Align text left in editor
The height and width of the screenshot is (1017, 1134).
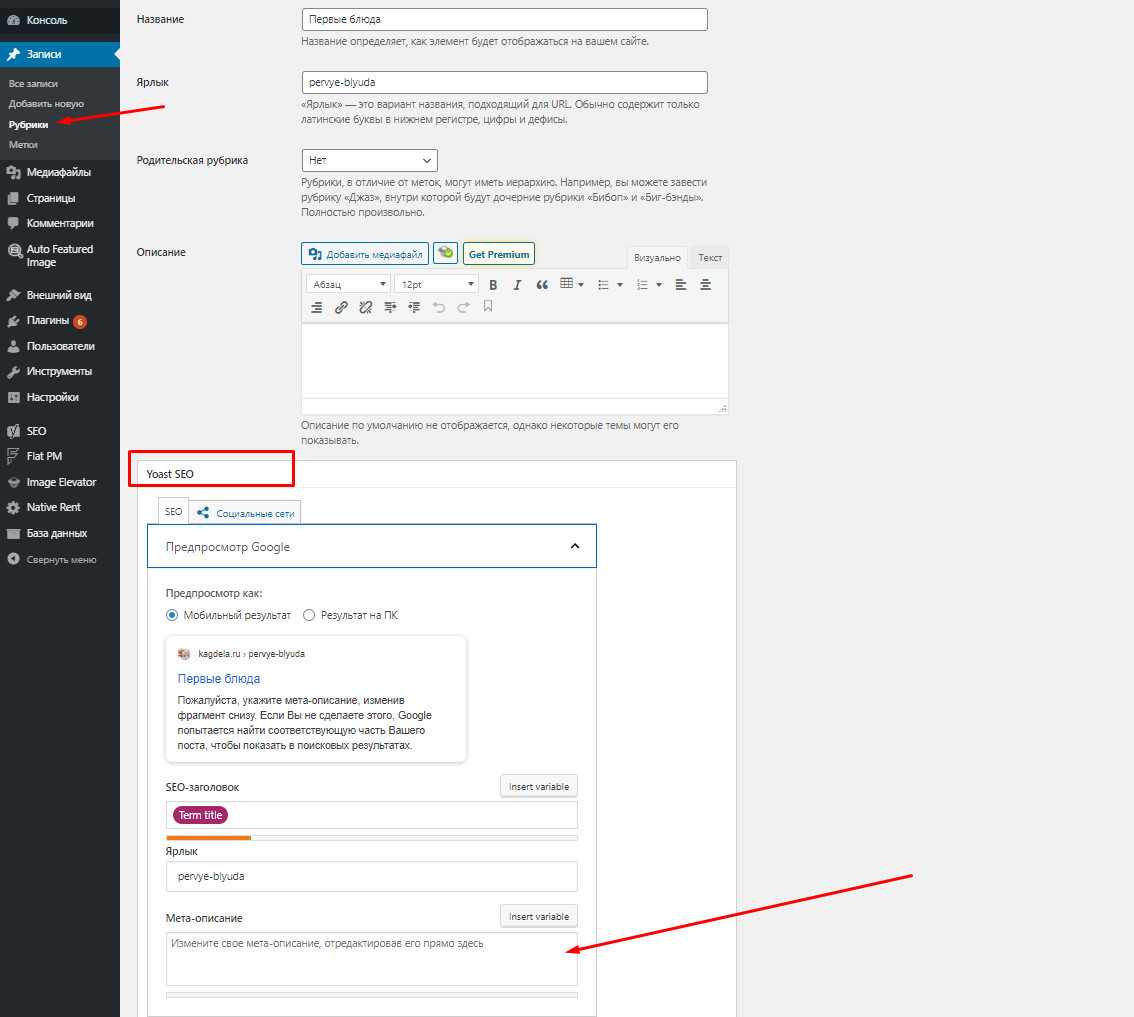[681, 285]
